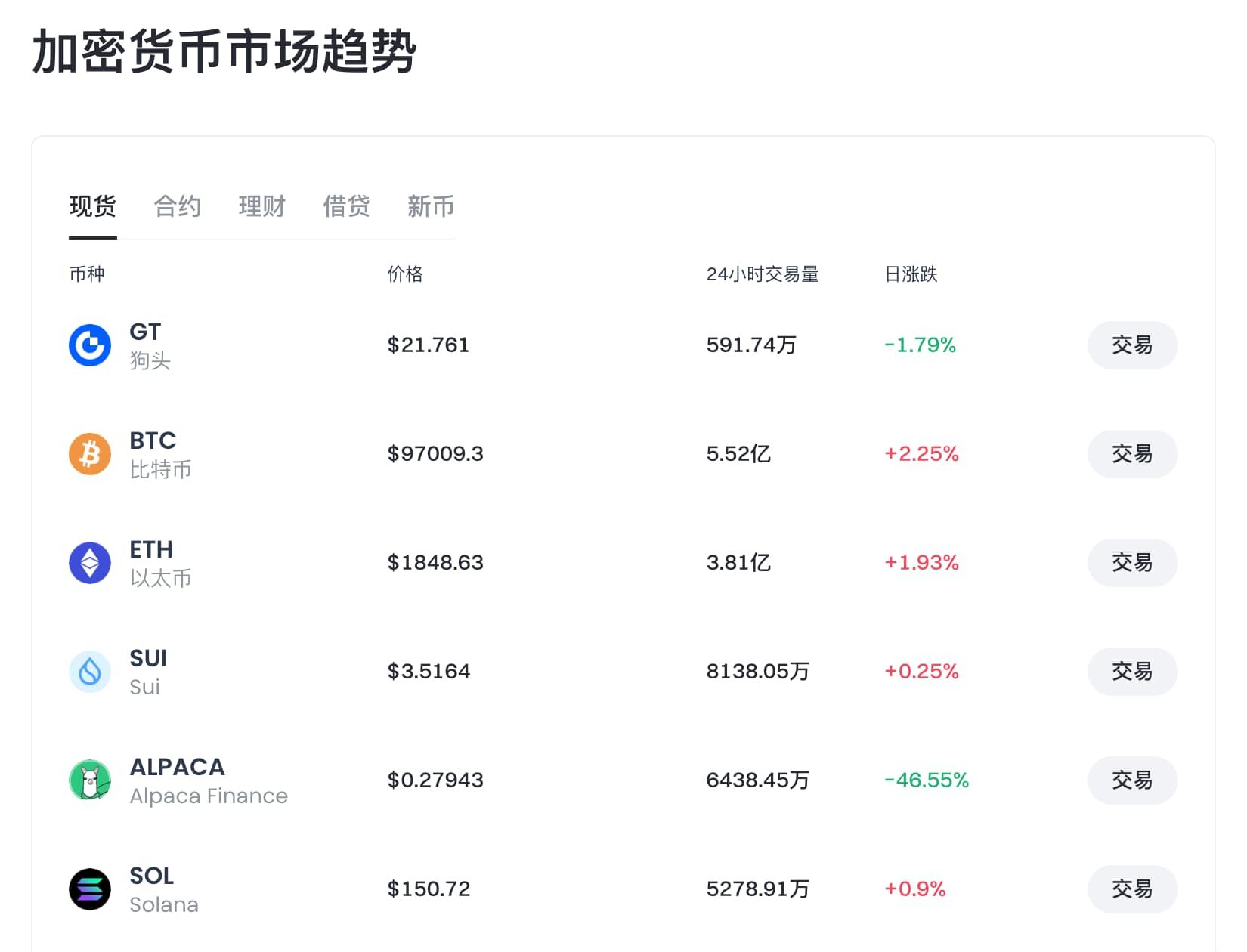The height and width of the screenshot is (952, 1247).
Task: Trade ETH using its 交易 button
Action: point(1131,563)
